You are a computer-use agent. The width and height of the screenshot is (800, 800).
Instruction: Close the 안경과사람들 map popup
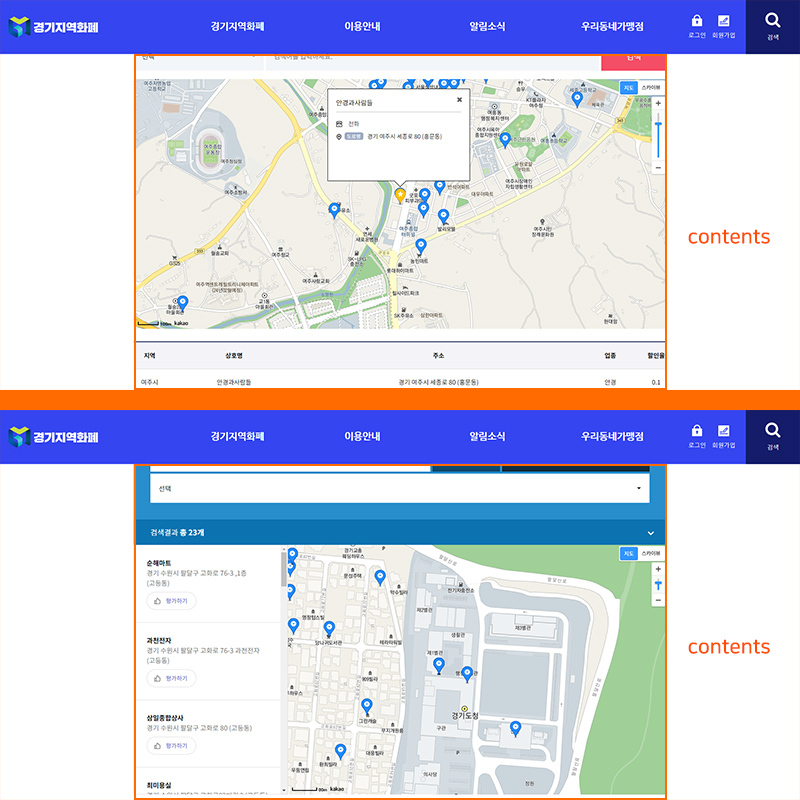click(x=459, y=100)
